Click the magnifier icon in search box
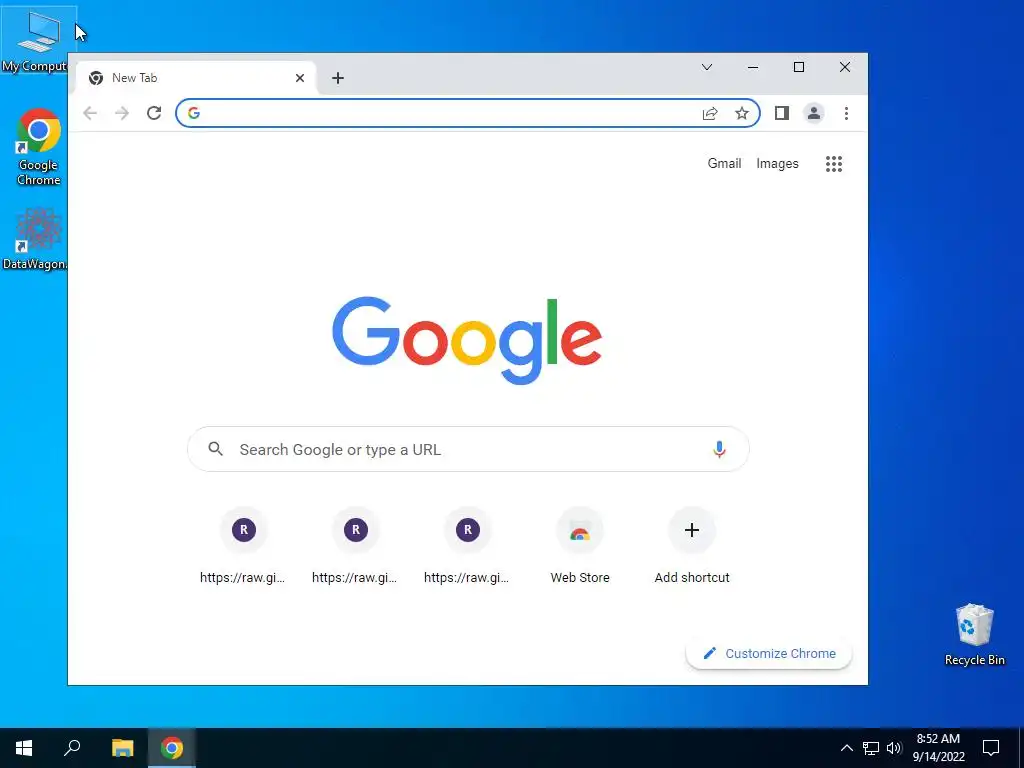Screen dimensions: 1024x768 pos(216,449)
